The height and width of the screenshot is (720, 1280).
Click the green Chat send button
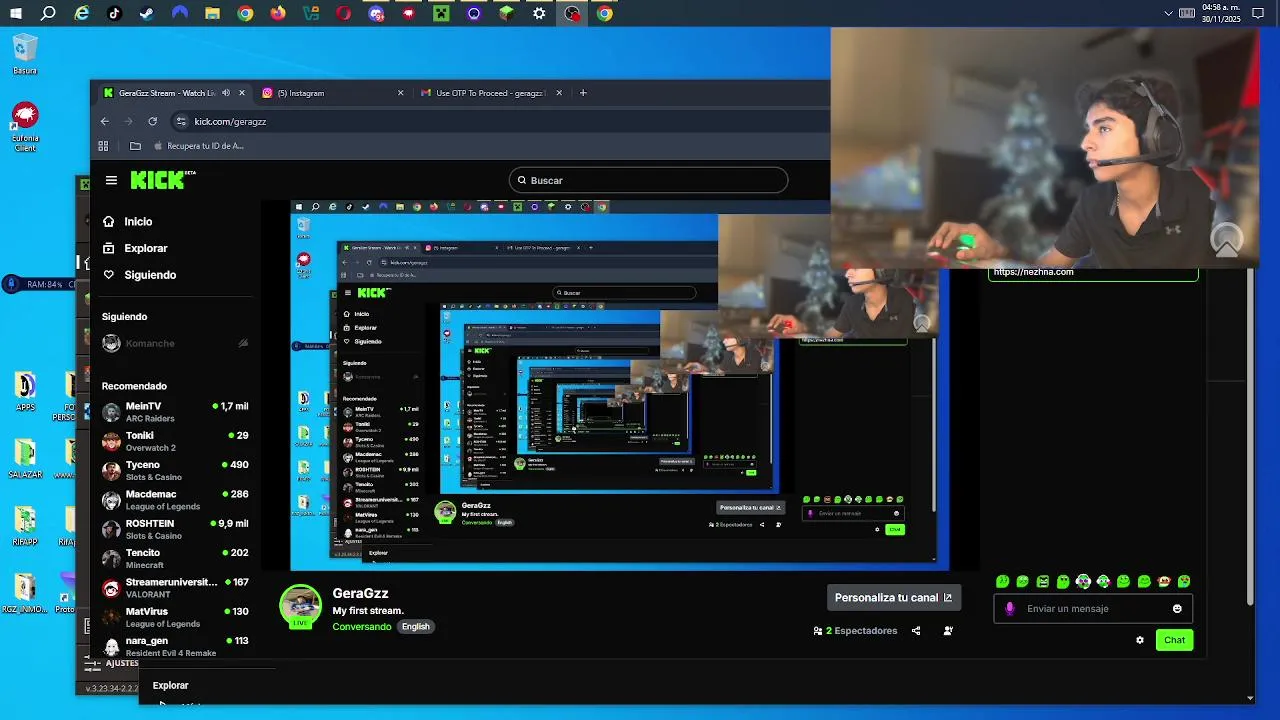point(1174,640)
